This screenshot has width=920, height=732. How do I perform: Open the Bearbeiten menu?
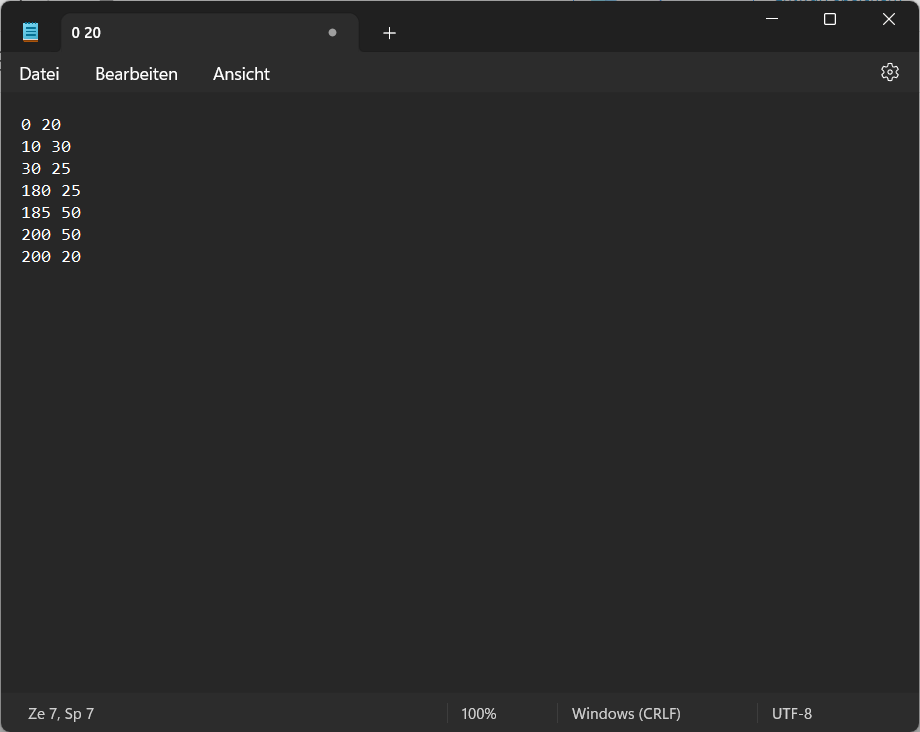(136, 74)
